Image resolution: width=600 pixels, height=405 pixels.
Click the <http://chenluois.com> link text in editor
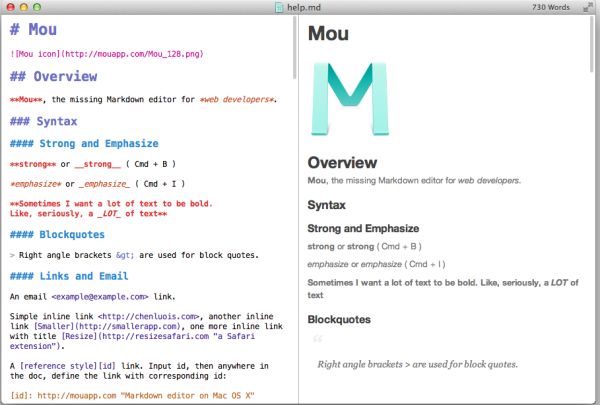tap(149, 317)
